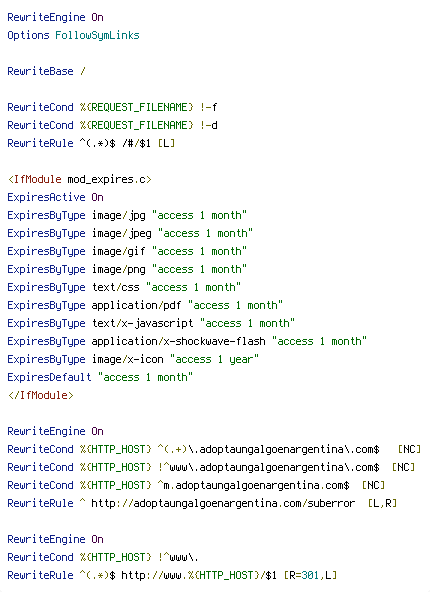Click the text/css ExpiresByType entry
The height and width of the screenshot is (592, 430).
pos(124,287)
